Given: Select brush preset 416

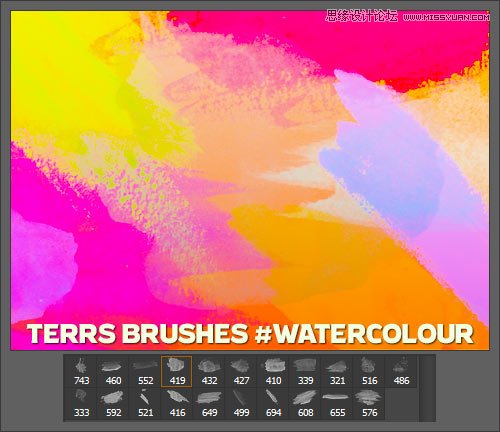Looking at the screenshot, I should tap(177, 404).
